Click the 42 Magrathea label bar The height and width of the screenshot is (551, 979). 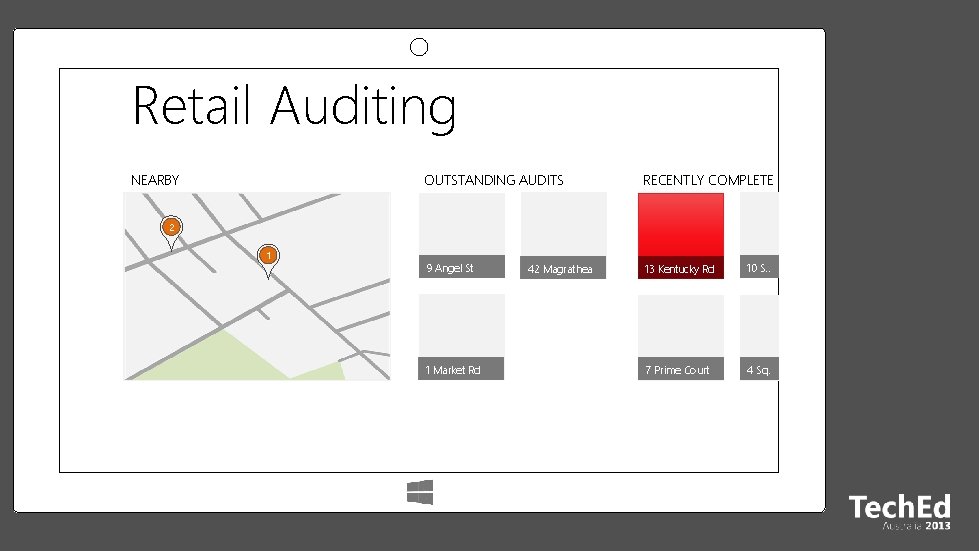(x=563, y=268)
